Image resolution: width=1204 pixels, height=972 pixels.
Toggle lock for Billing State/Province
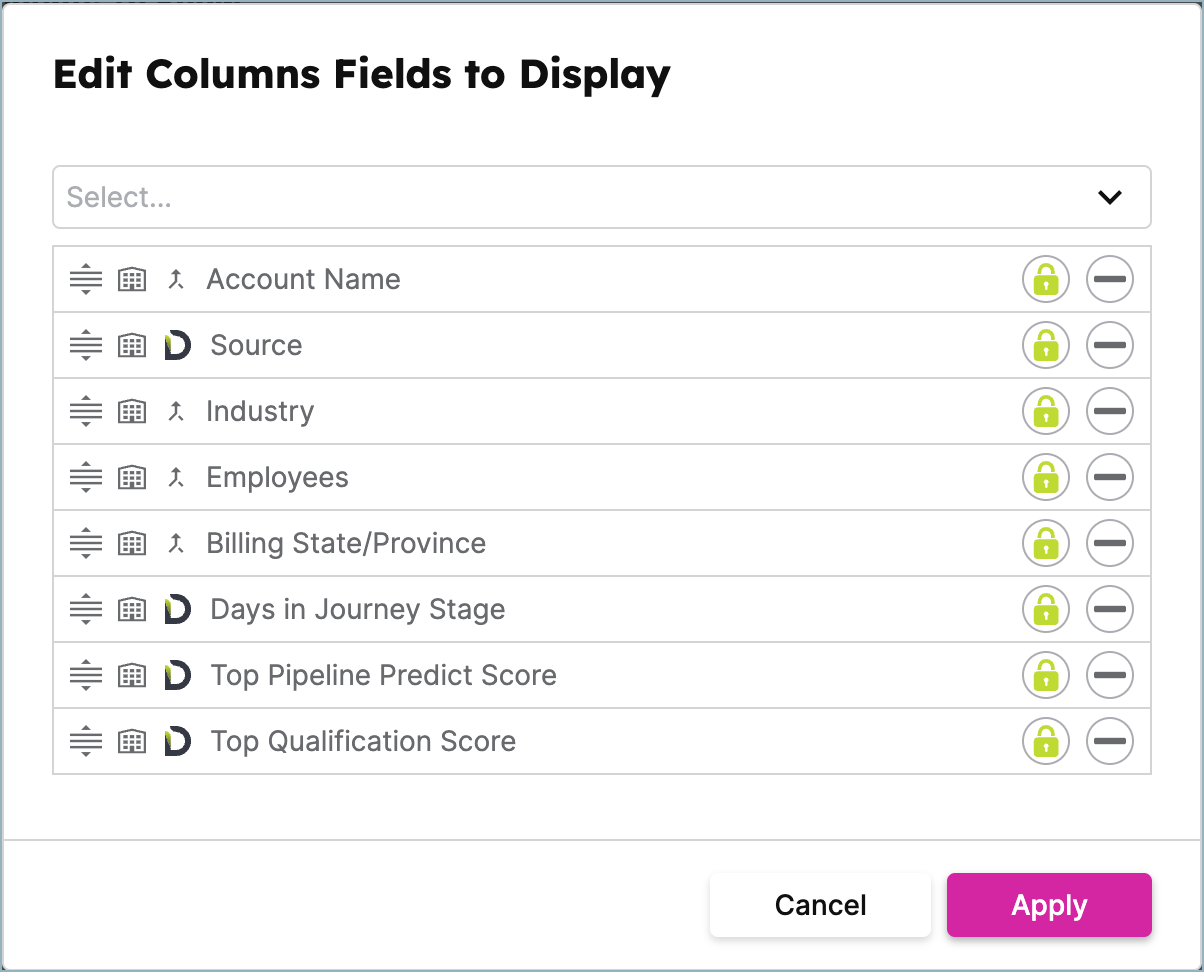click(1046, 543)
